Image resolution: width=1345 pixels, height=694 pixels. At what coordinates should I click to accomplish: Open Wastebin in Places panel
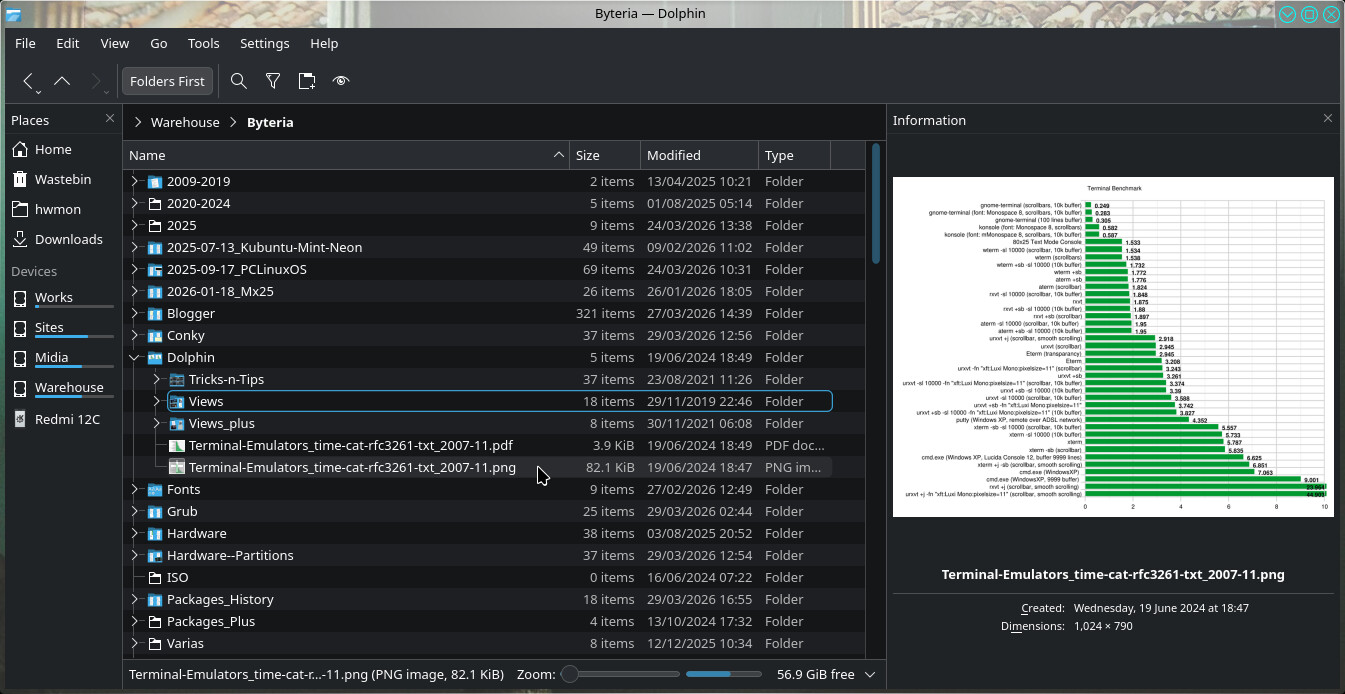(x=62, y=179)
